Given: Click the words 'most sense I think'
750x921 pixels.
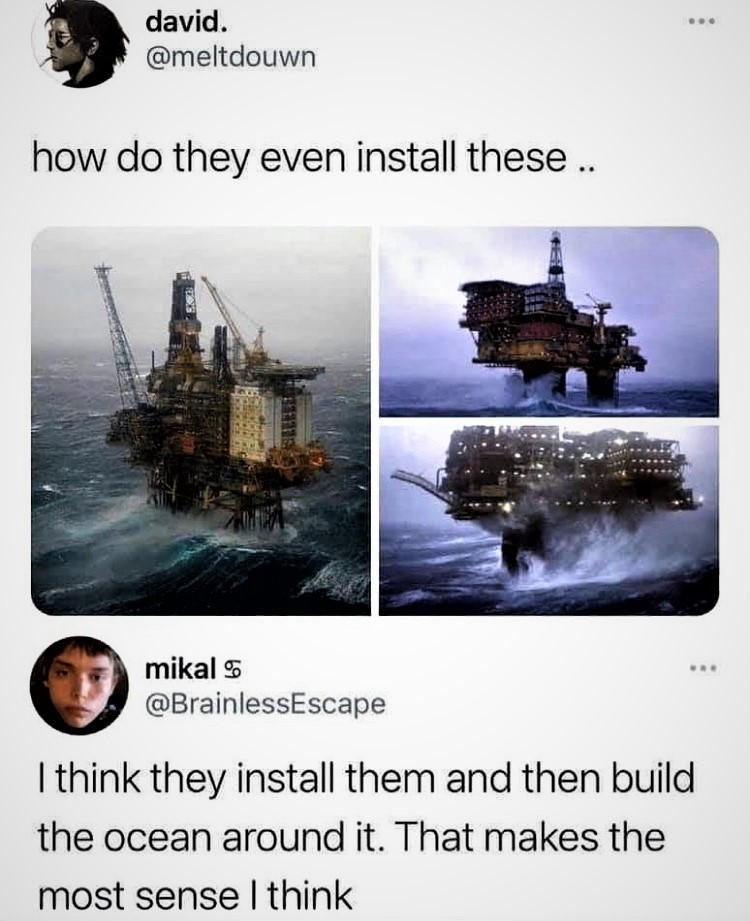Looking at the screenshot, I should (195, 896).
